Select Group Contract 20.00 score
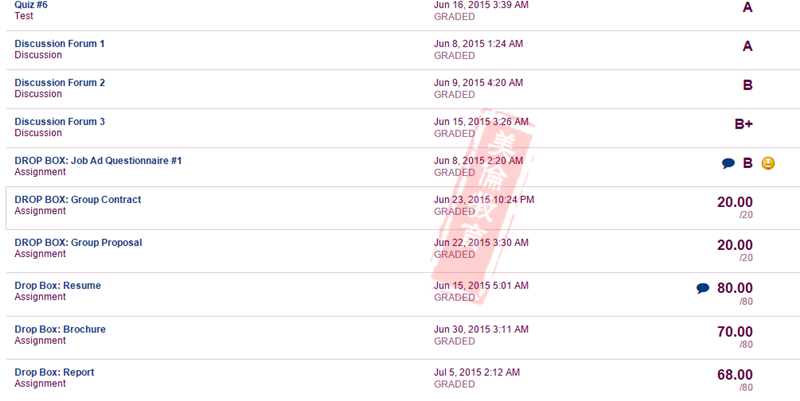Viewport: 800px width, 401px height. [x=735, y=203]
